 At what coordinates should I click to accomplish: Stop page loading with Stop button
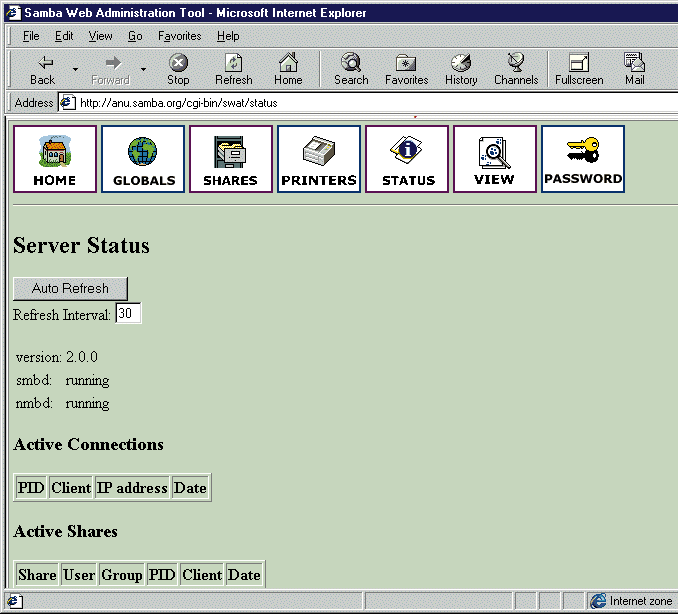178,70
